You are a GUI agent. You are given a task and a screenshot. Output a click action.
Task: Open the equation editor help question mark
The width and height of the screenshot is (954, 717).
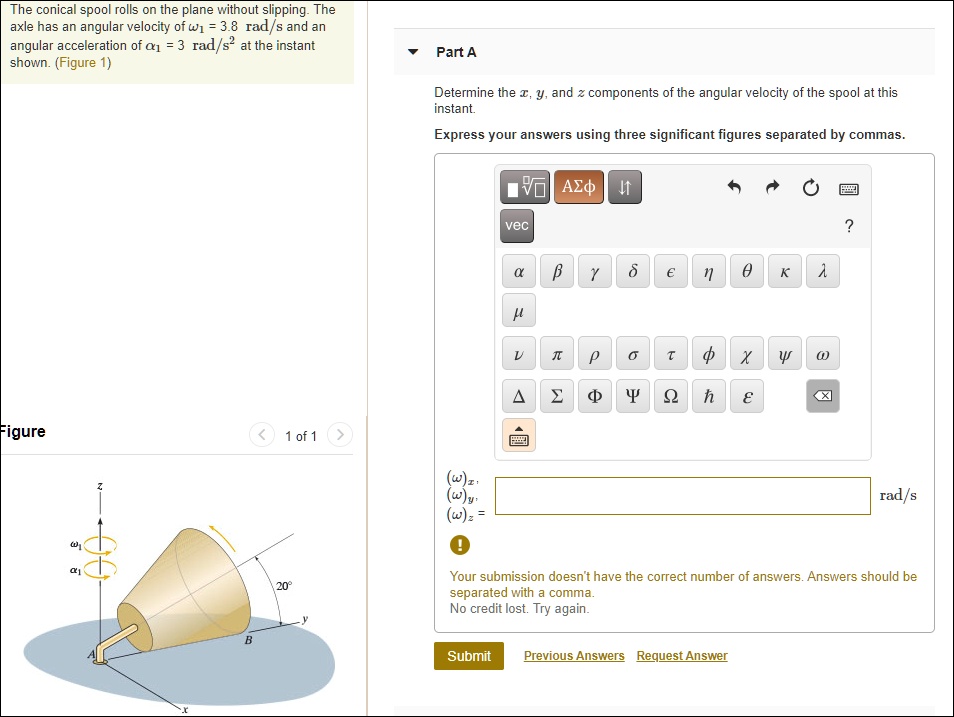click(848, 226)
